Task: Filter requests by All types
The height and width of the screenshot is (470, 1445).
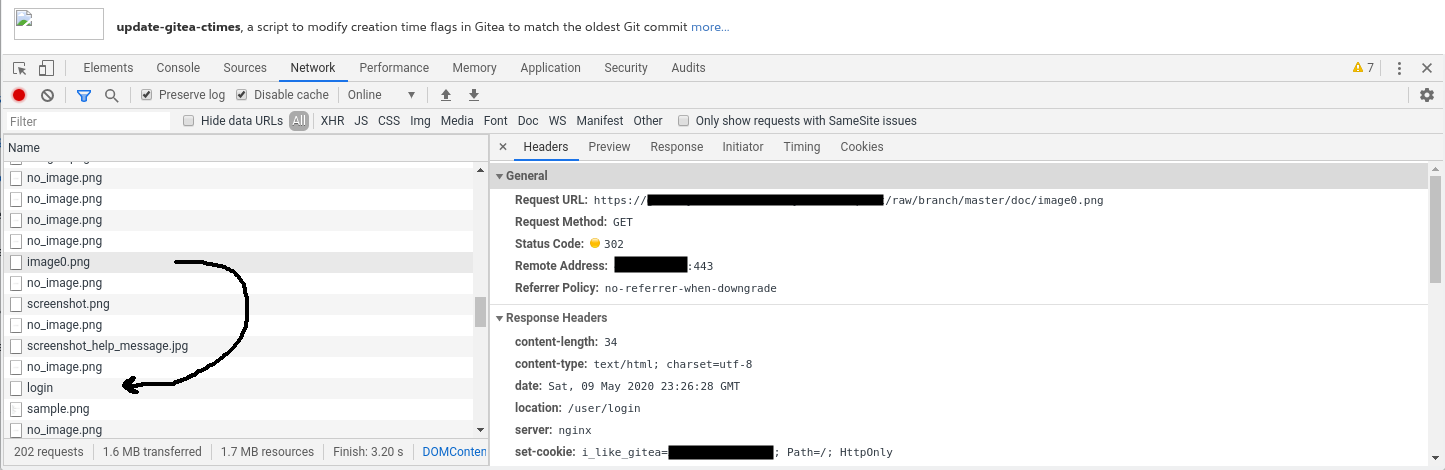Action: click(299, 121)
